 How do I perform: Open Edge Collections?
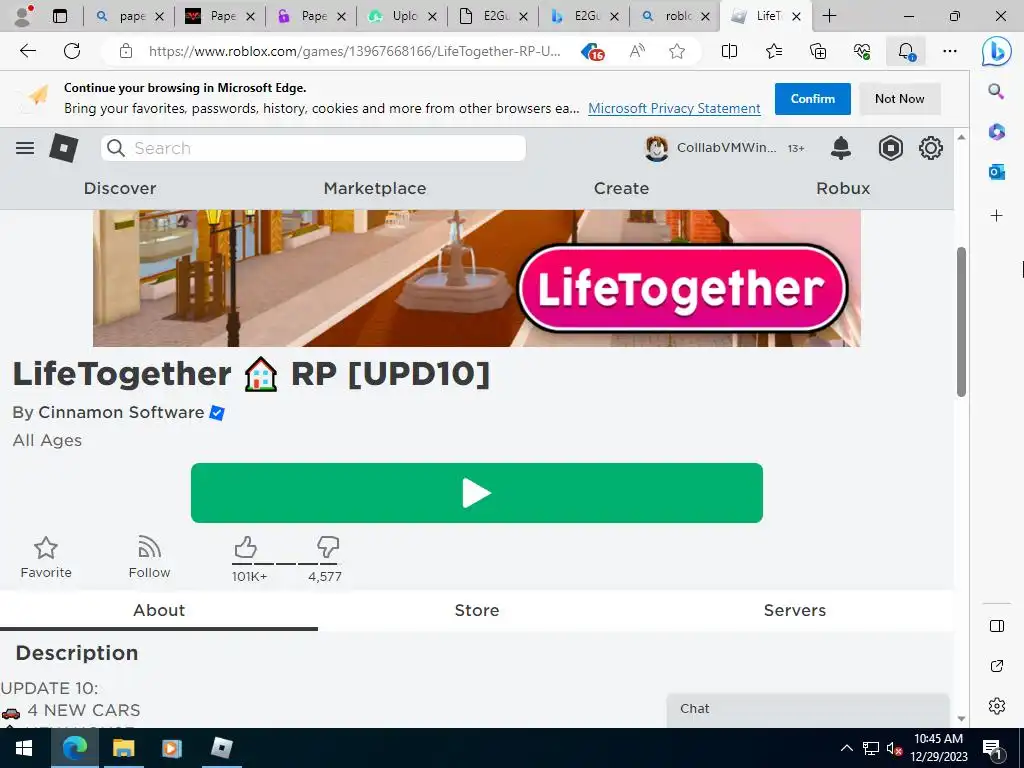click(x=818, y=51)
